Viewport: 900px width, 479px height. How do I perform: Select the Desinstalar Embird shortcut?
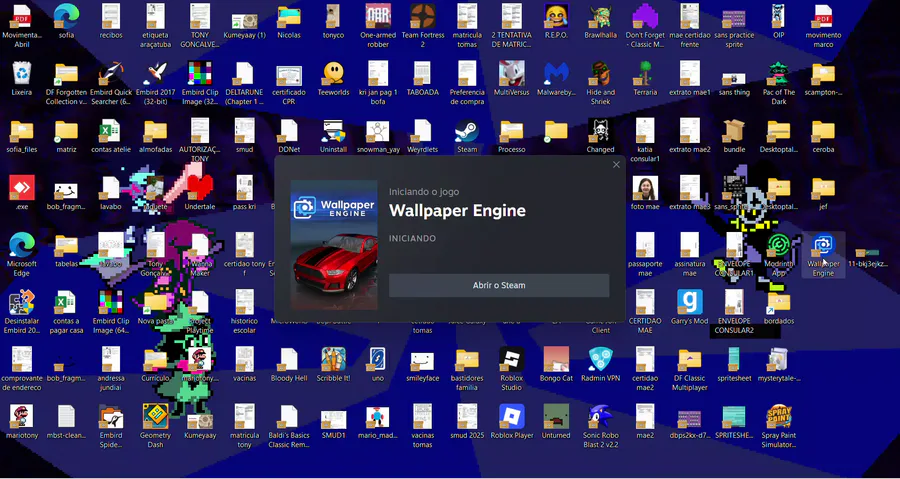[22, 313]
